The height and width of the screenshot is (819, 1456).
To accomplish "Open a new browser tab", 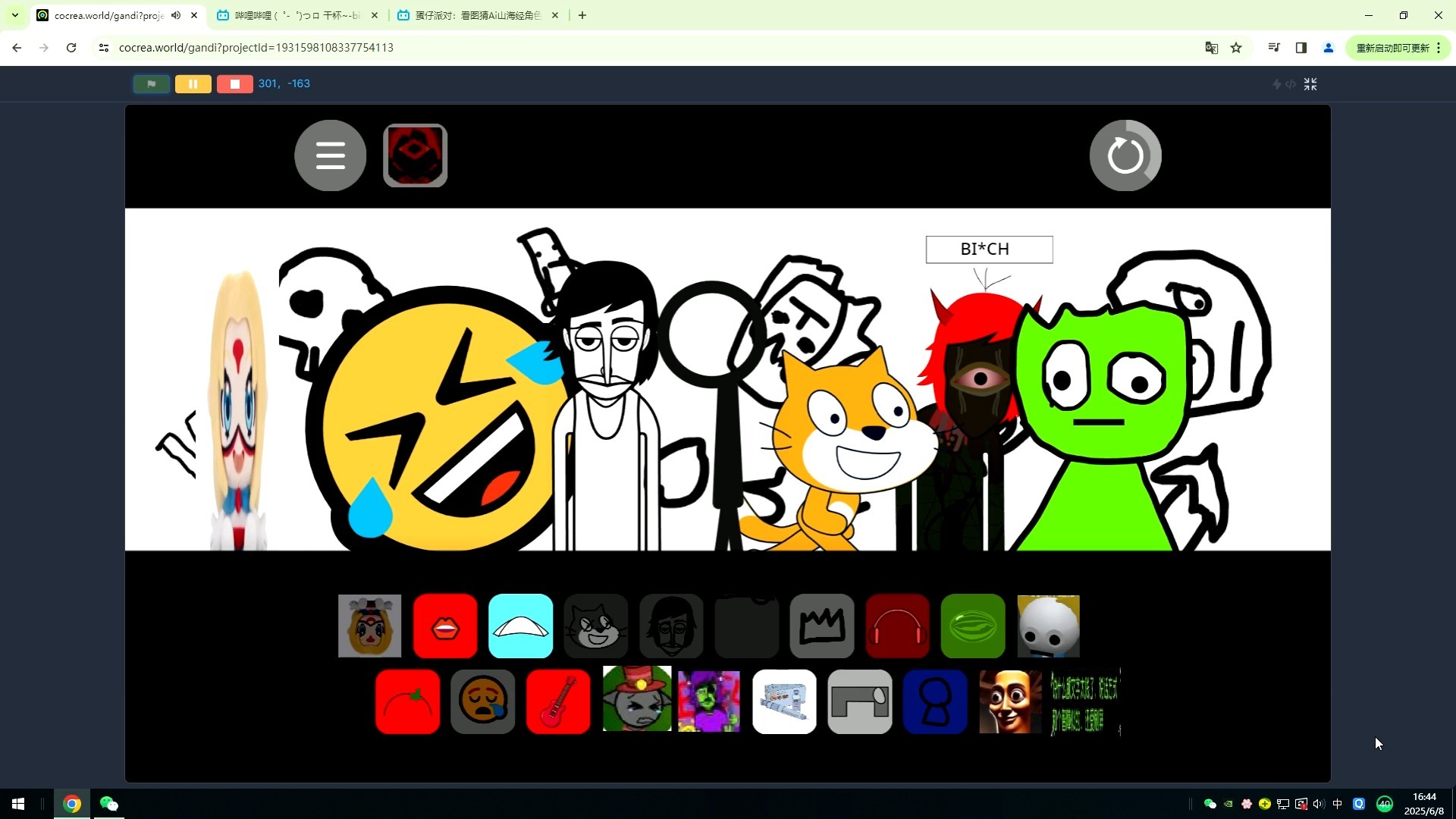I will pyautogui.click(x=582, y=15).
